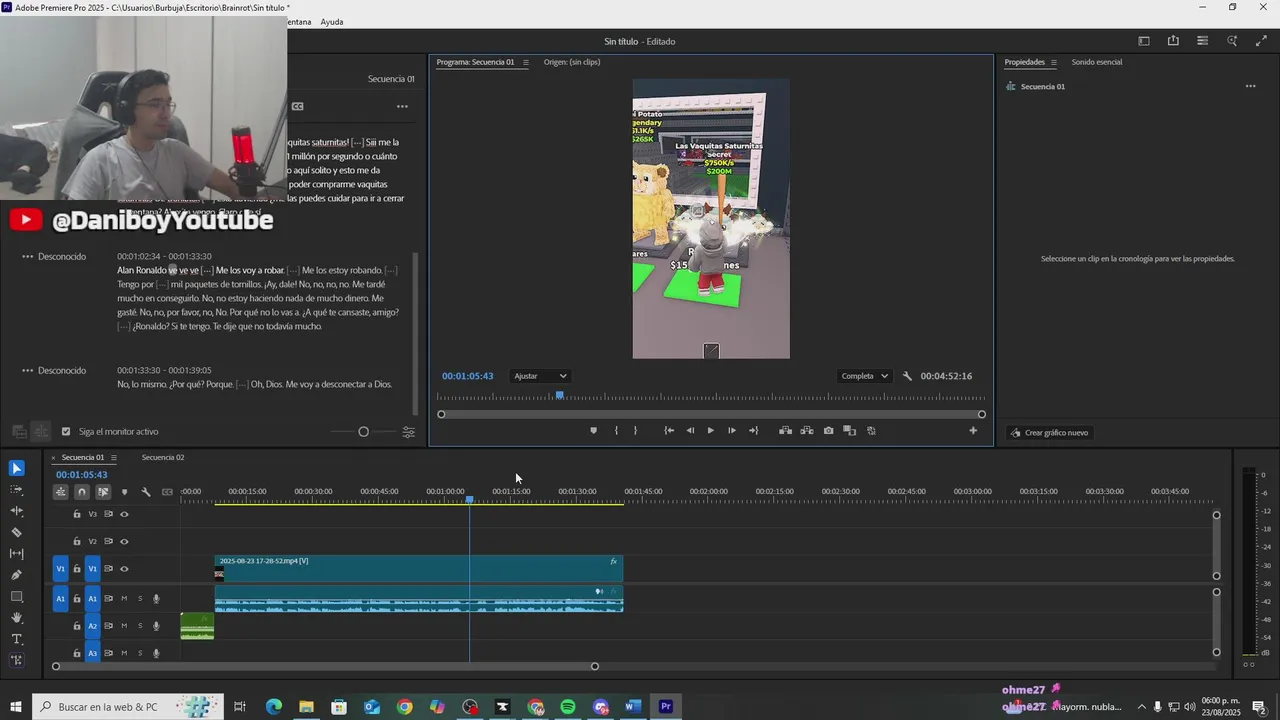
Task: Open Propiedades panel menu
Action: click(x=1053, y=62)
